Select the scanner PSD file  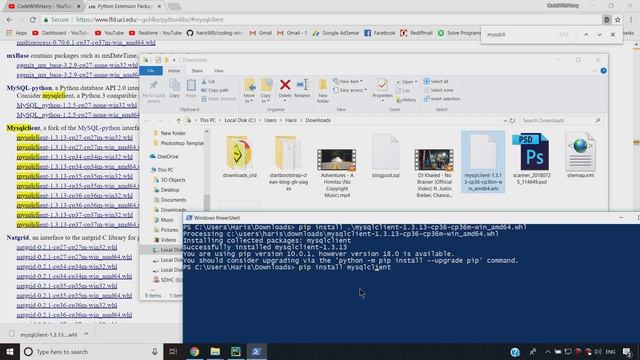click(531, 159)
